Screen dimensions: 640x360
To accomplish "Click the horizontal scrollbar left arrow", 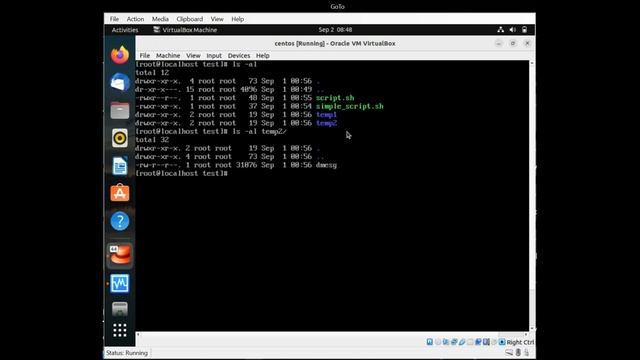I will point(138,335).
